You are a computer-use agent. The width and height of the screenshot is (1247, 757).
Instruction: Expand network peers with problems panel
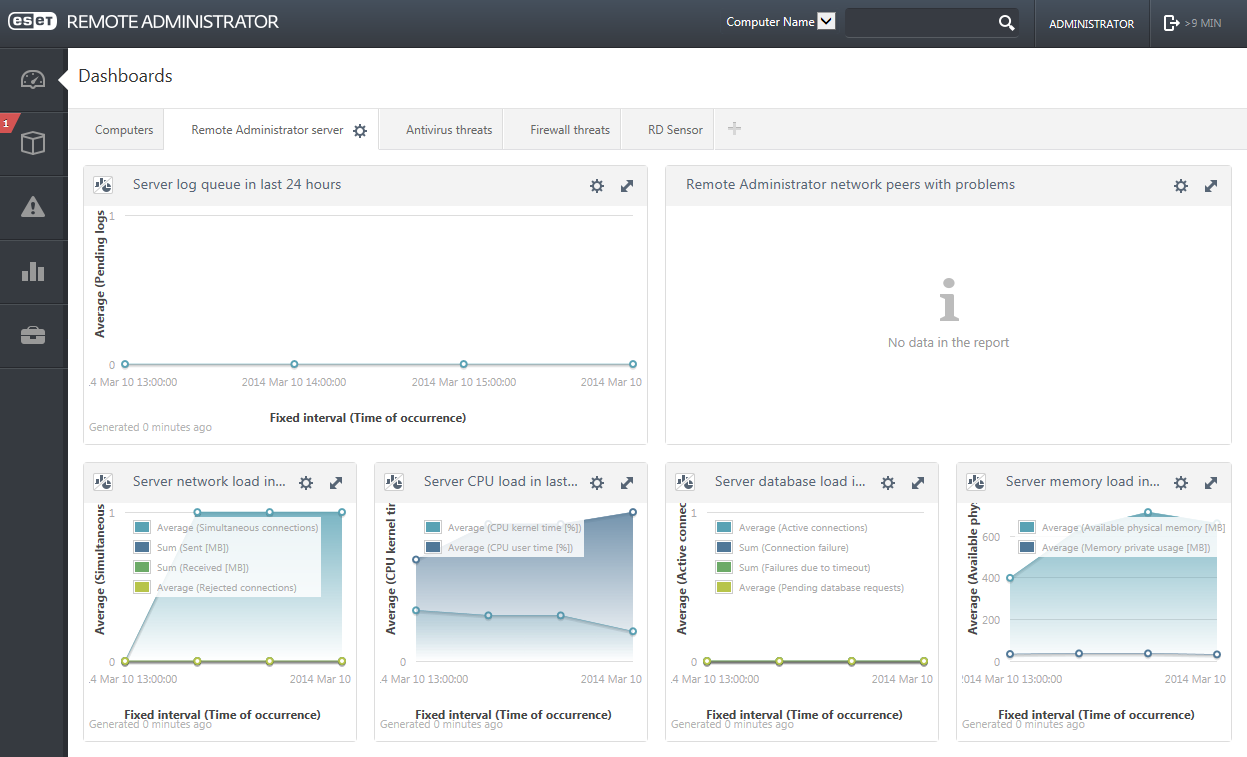(1211, 186)
